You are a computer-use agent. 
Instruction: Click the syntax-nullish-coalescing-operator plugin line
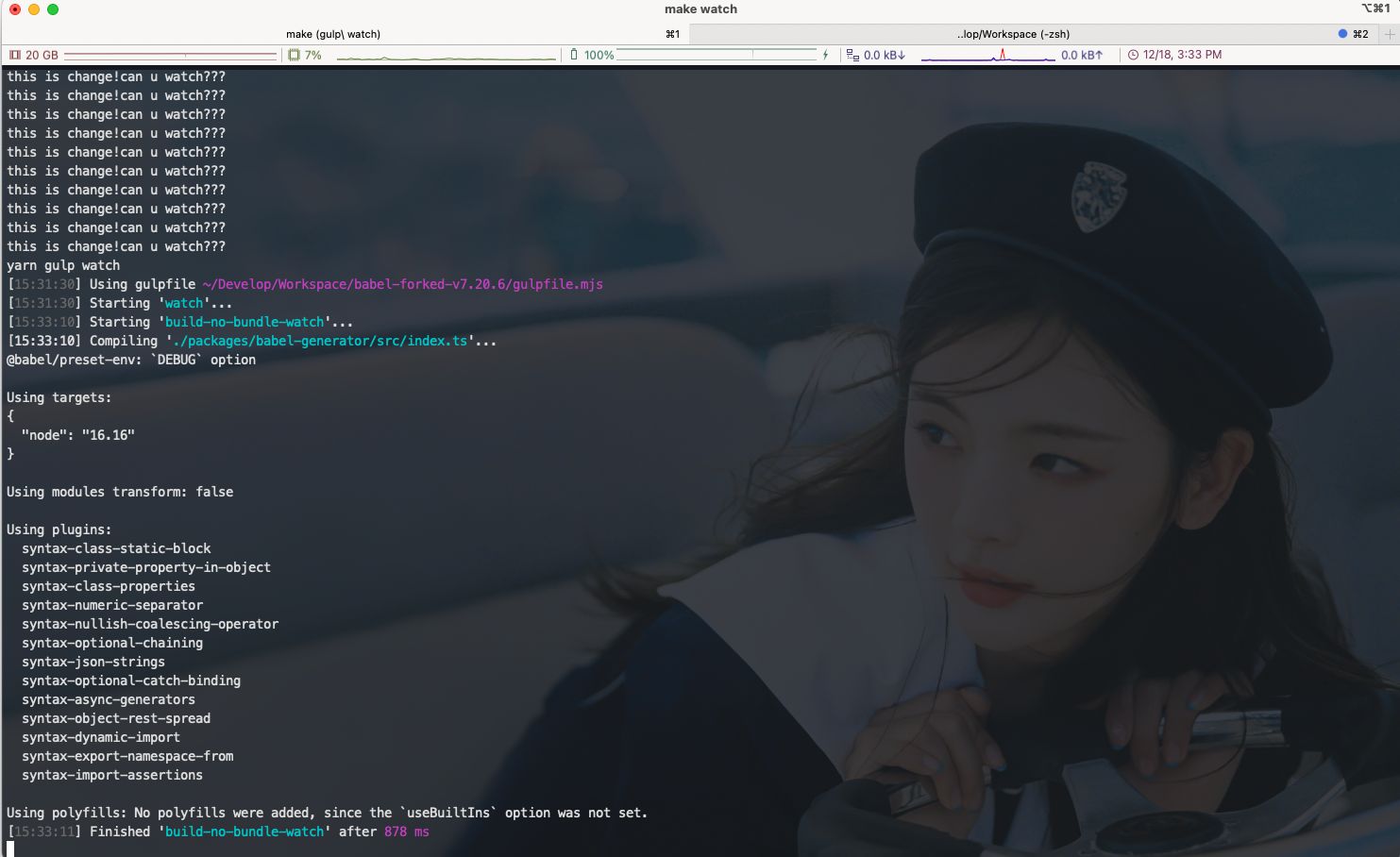click(x=150, y=624)
